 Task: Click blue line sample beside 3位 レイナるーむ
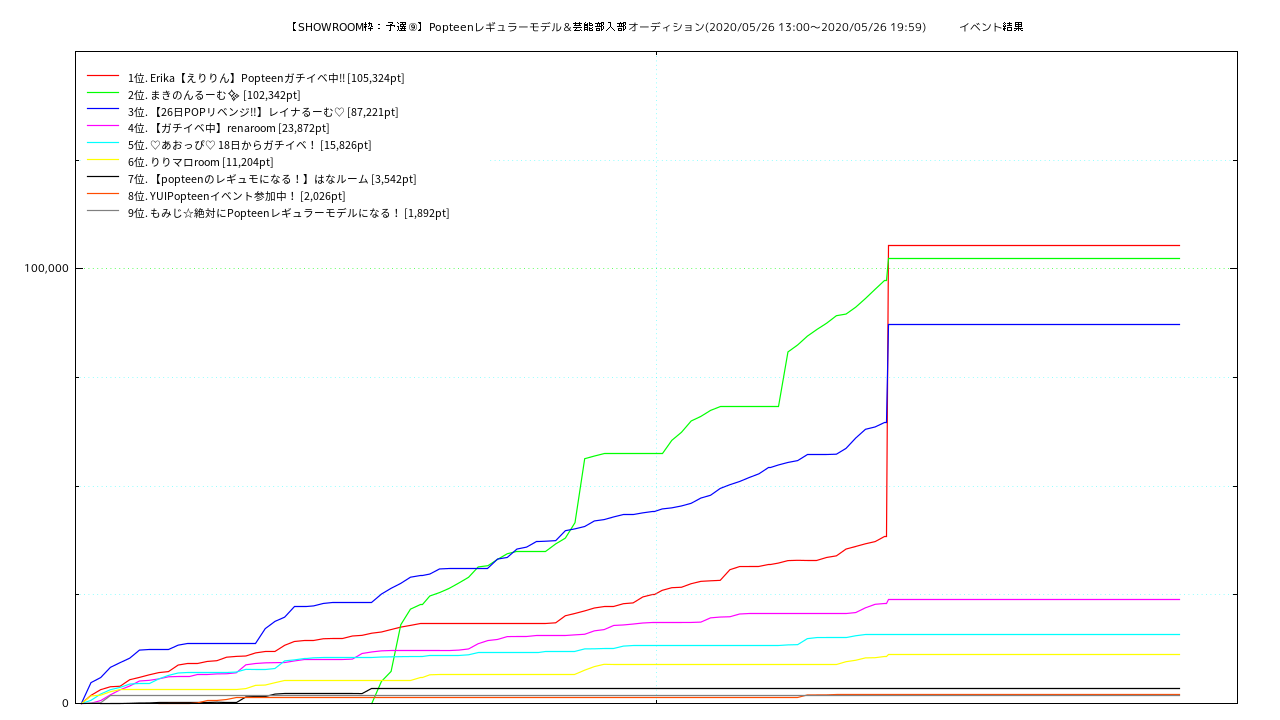point(103,110)
